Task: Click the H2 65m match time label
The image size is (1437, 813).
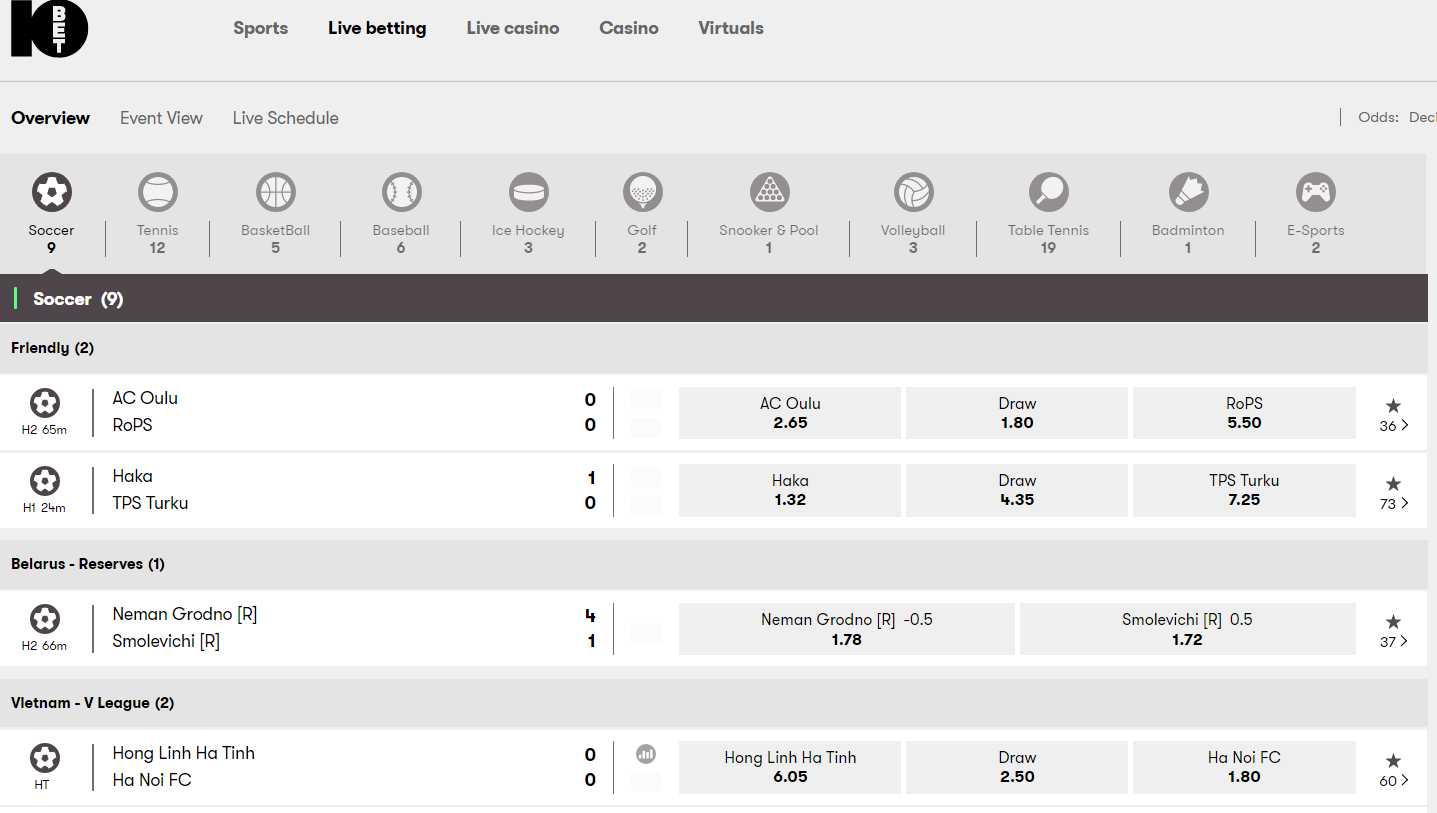Action: 45,430
